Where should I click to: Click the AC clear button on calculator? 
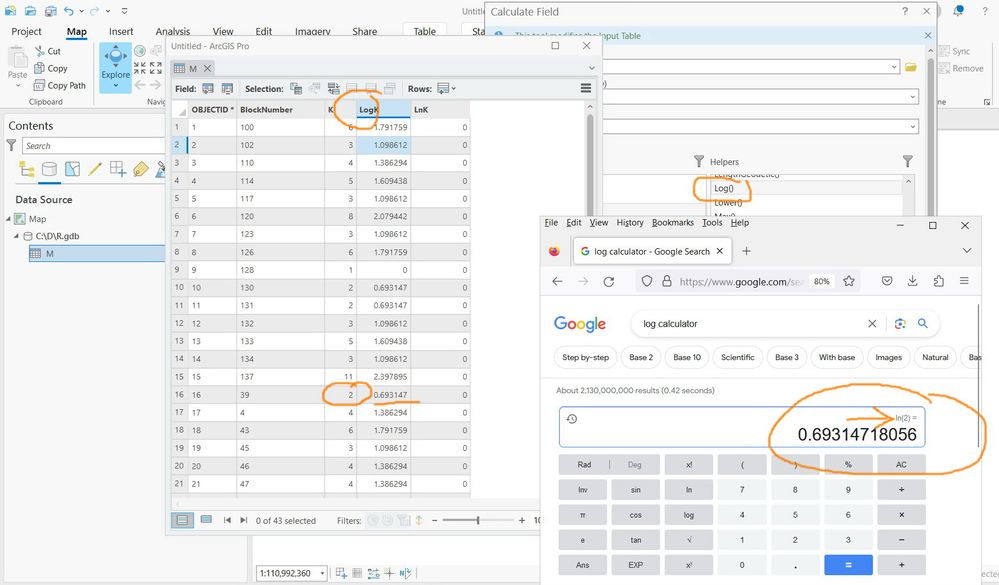pos(901,465)
